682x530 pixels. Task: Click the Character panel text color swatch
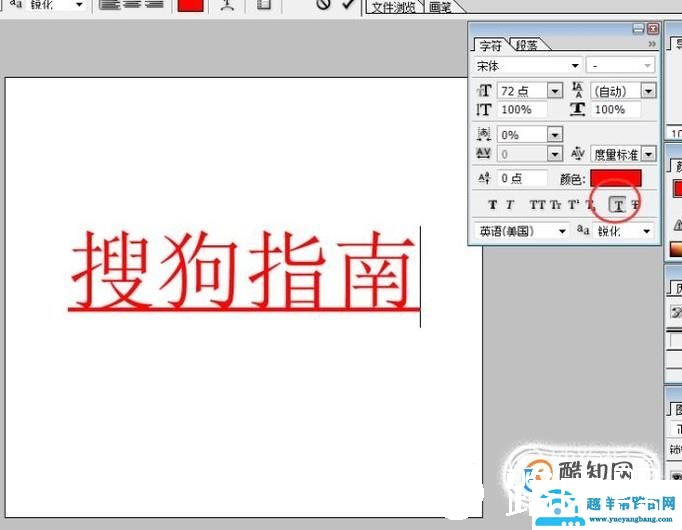[x=615, y=178]
